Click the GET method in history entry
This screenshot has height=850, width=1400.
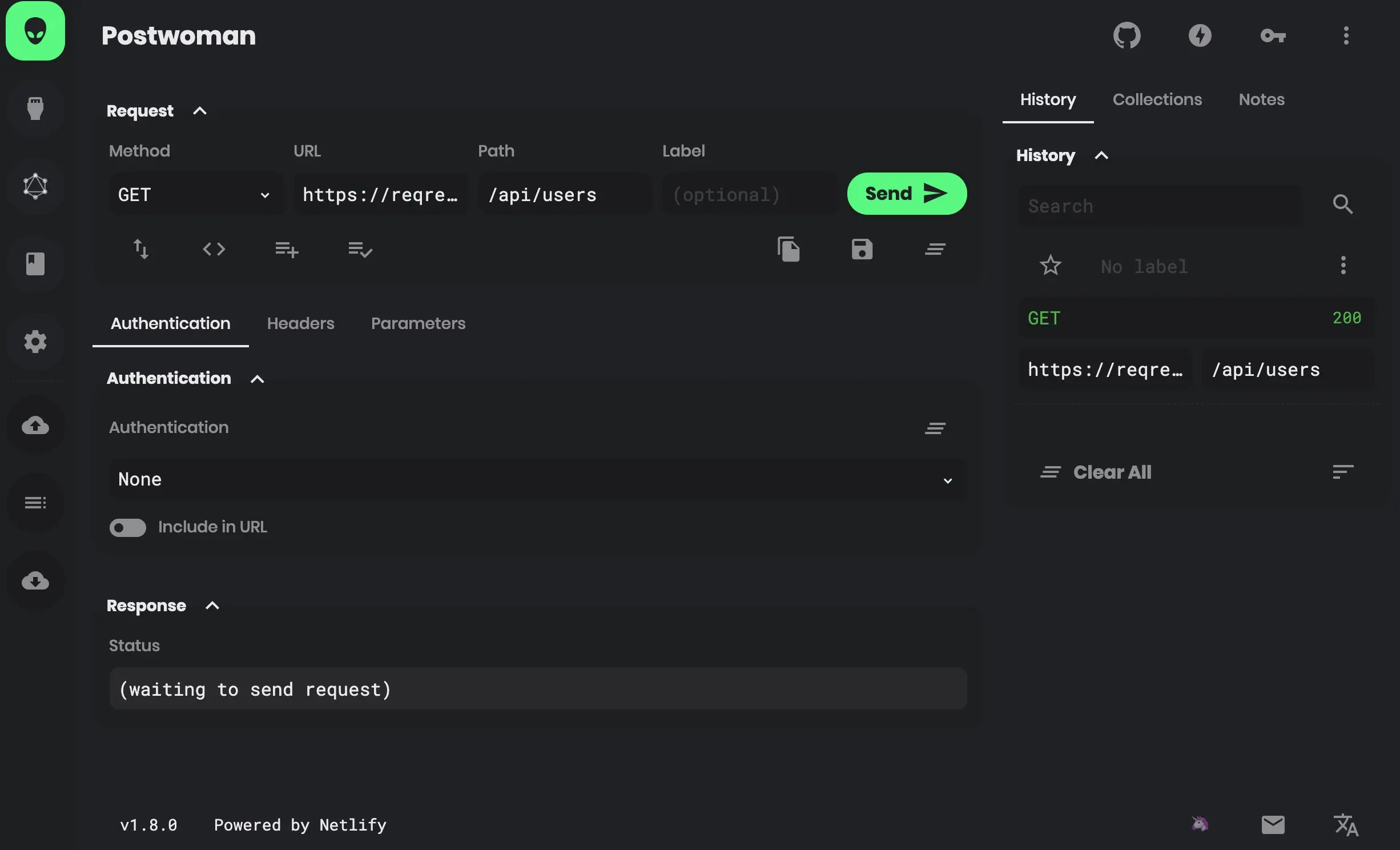point(1044,318)
